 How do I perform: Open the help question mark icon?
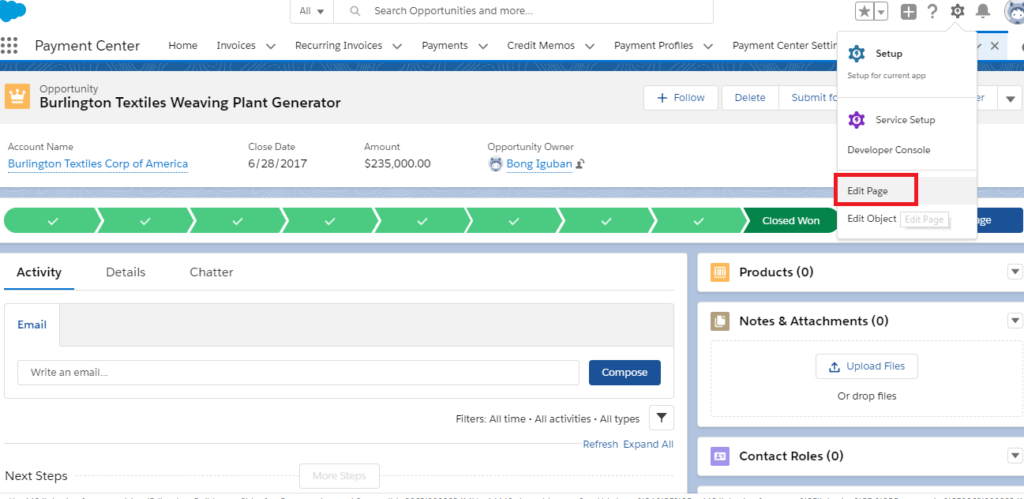[x=933, y=11]
